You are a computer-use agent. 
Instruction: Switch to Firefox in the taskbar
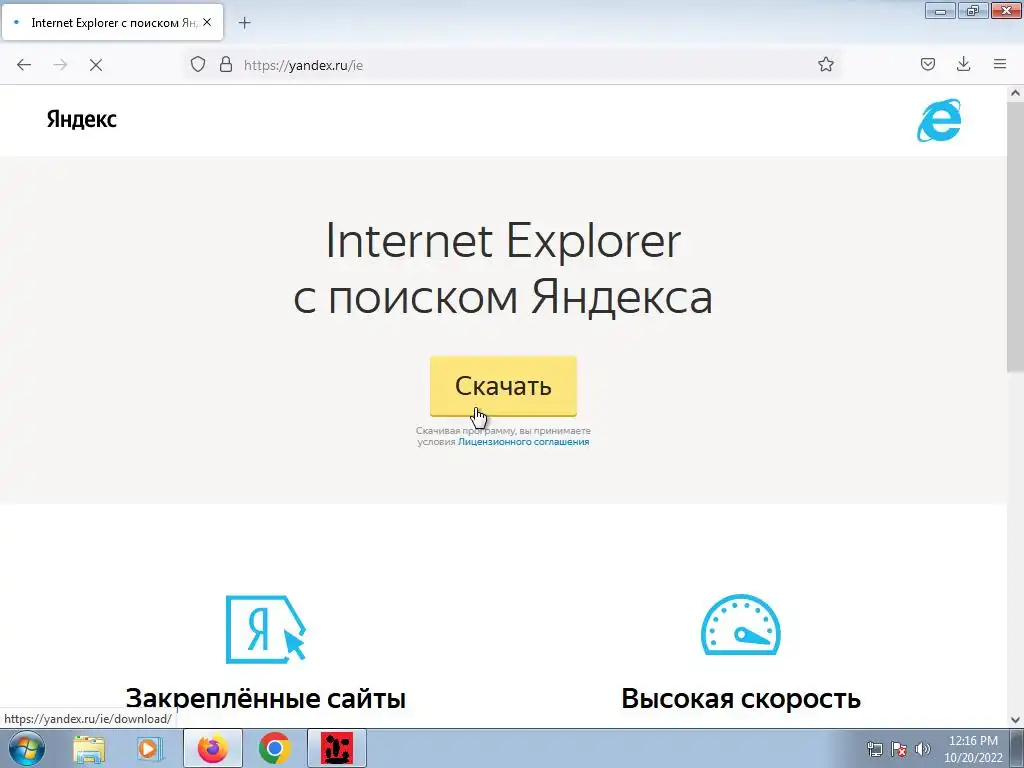(213, 748)
